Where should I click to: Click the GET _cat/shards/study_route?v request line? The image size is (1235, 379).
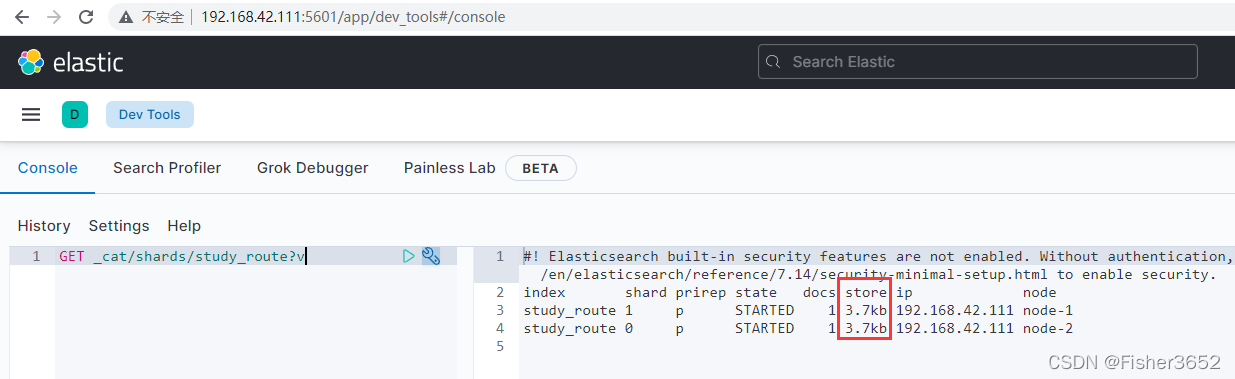coord(182,257)
